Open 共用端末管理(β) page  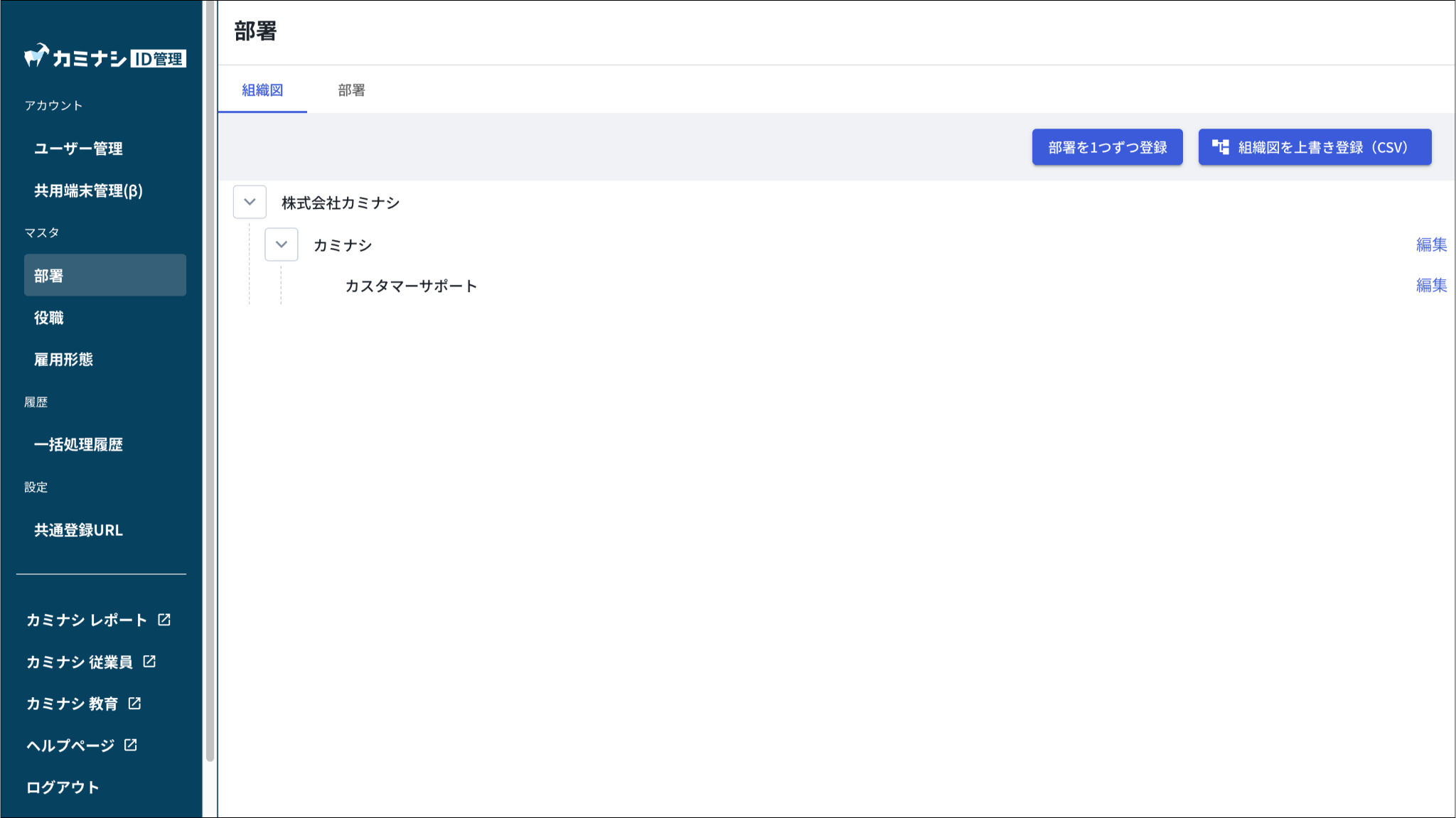(88, 190)
